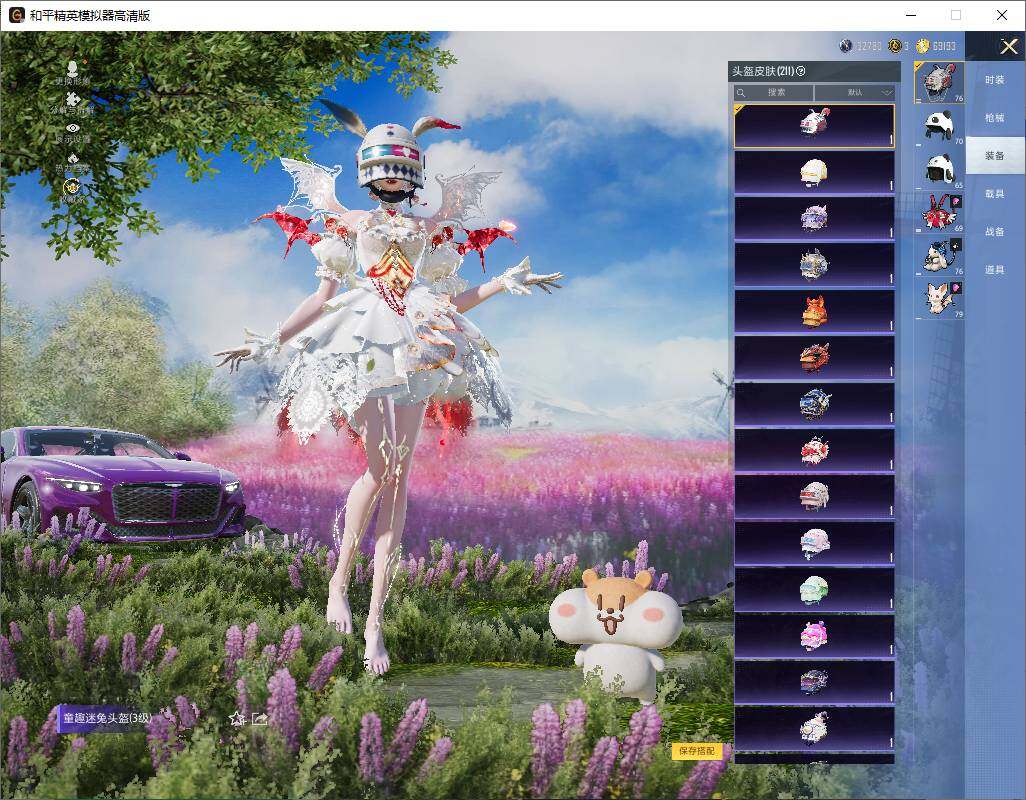Minimize the 和平精英模拟器高清版 window

[x=911, y=15]
